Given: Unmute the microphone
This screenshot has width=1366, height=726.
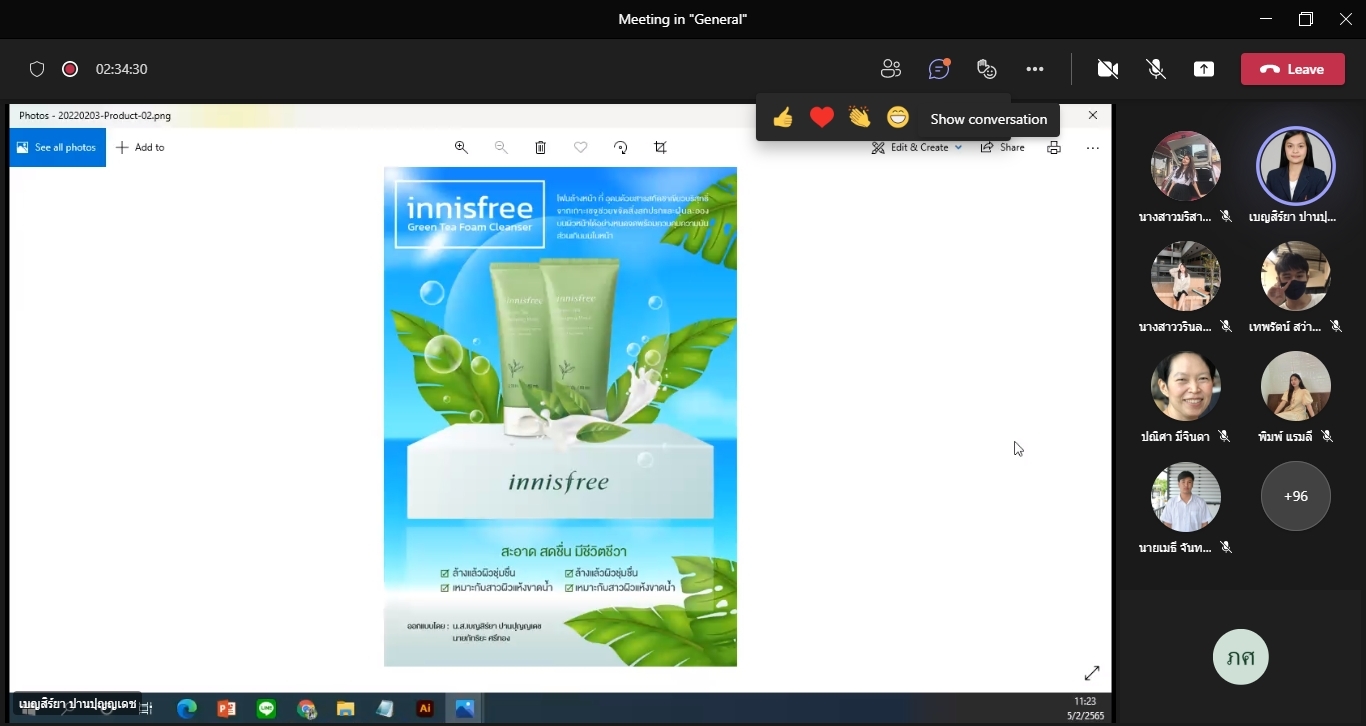Looking at the screenshot, I should (1156, 69).
